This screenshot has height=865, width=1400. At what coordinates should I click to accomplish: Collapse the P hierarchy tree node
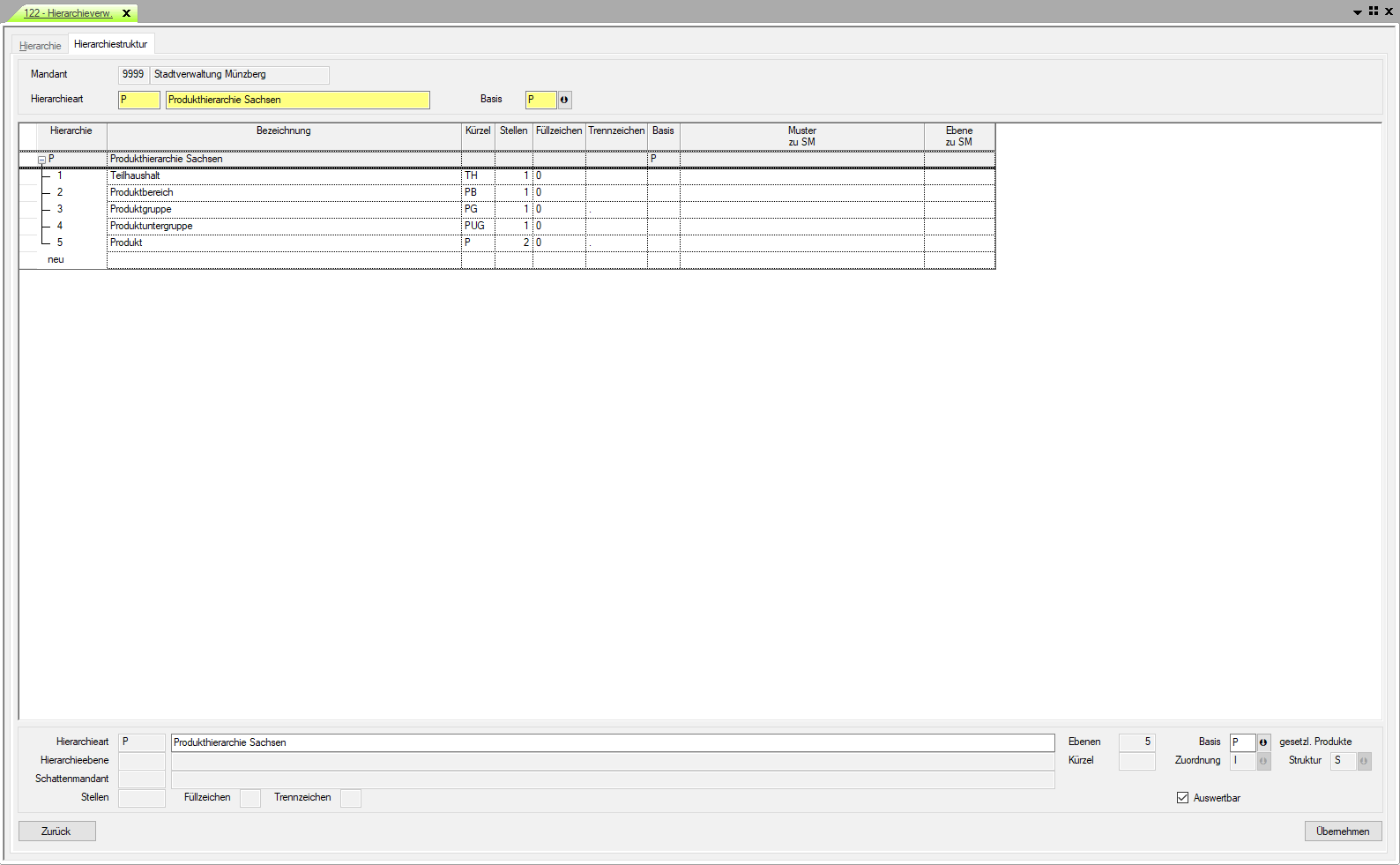[41, 160]
